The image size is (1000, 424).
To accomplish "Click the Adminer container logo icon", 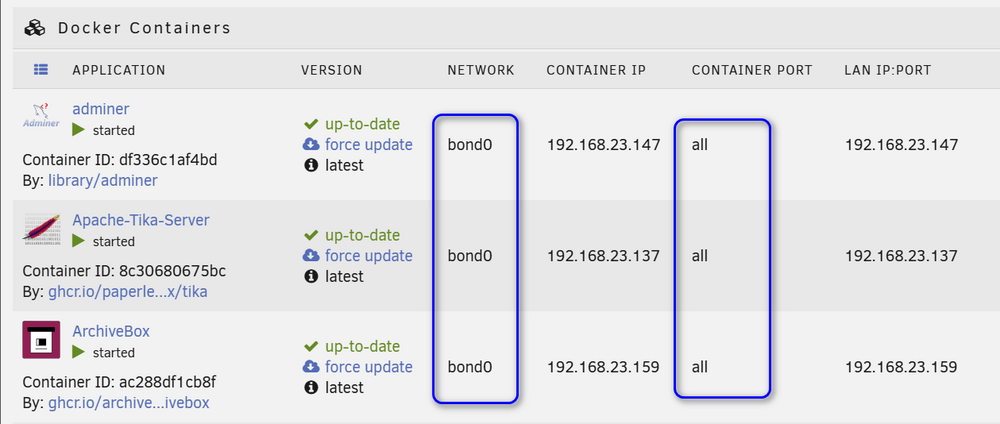I will coord(41,115).
